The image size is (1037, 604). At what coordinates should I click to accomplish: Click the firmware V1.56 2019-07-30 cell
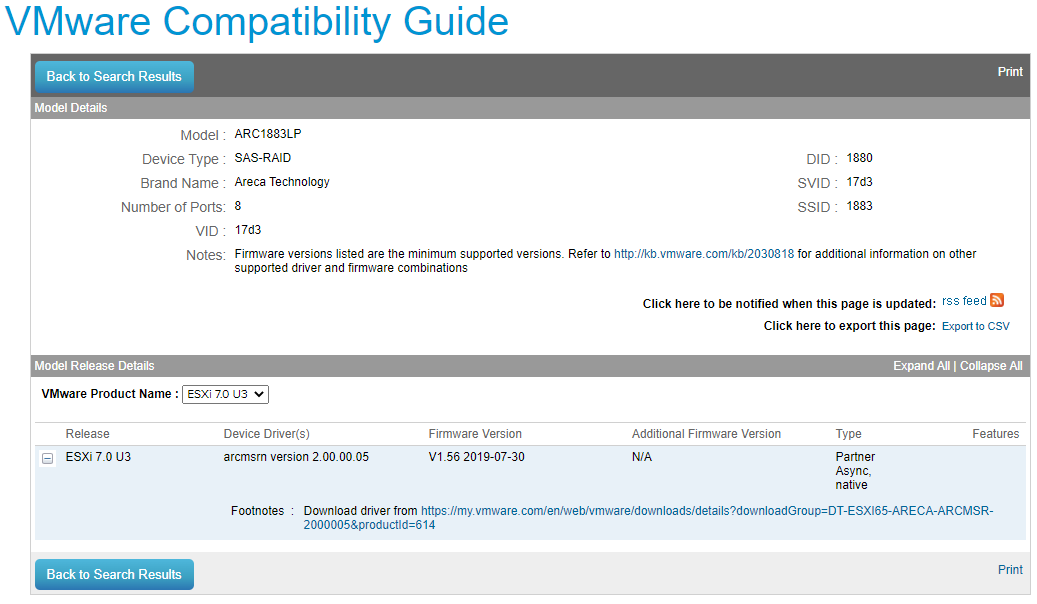pyautogui.click(x=476, y=457)
